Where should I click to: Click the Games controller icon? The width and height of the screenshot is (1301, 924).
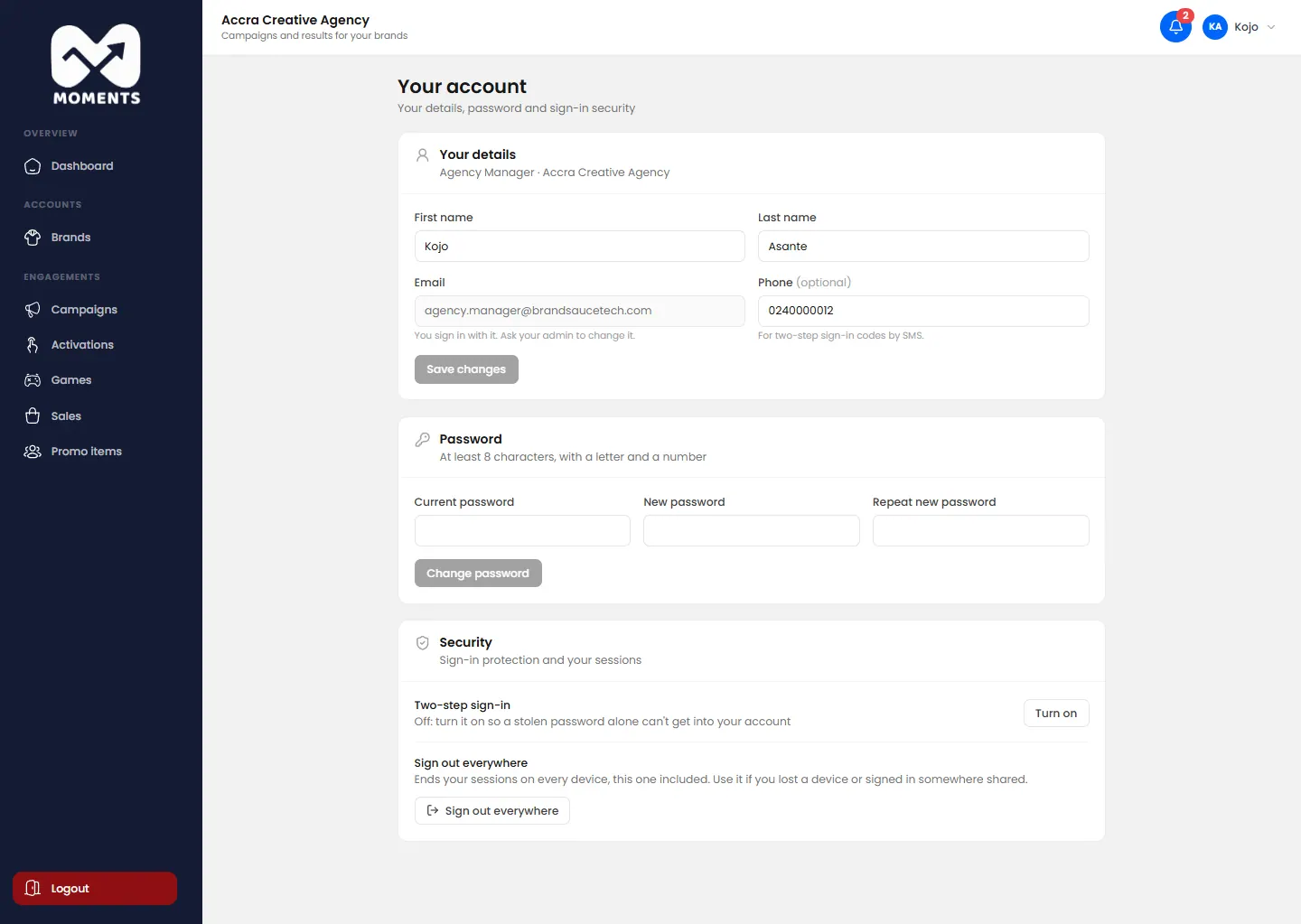point(33,380)
